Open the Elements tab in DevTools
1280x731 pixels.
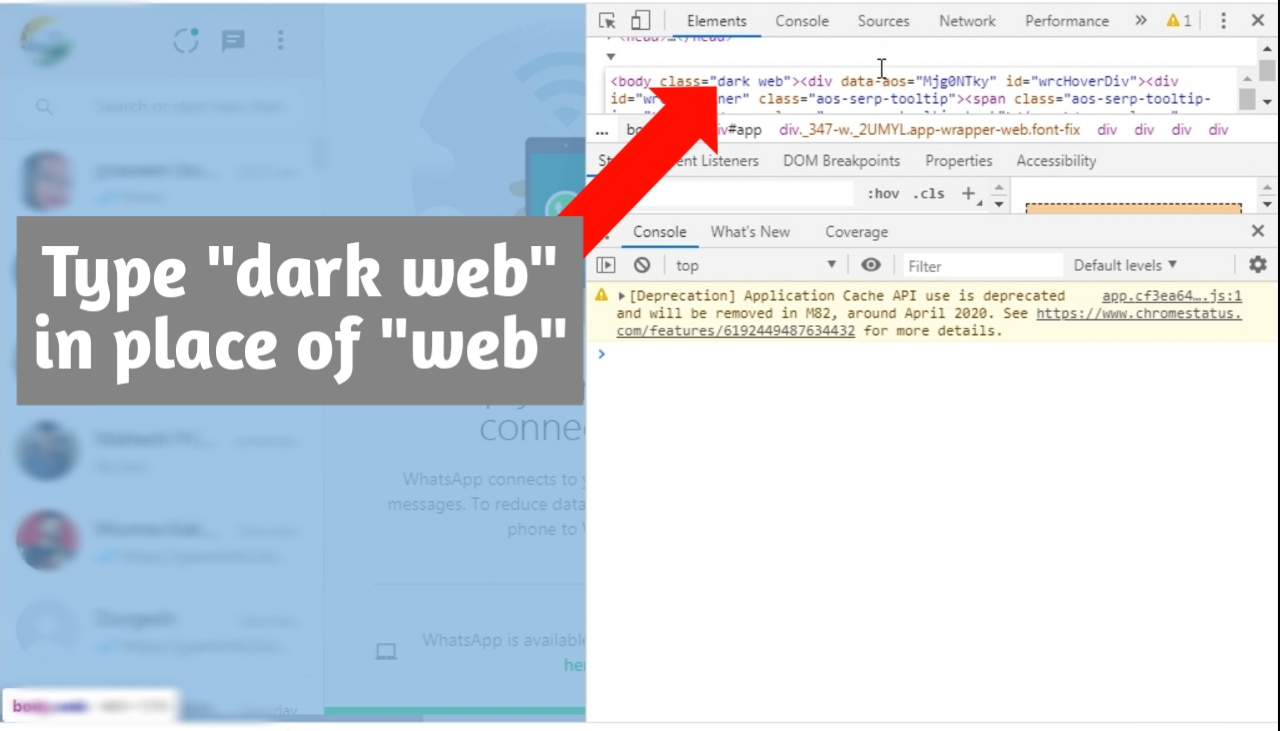point(716,20)
